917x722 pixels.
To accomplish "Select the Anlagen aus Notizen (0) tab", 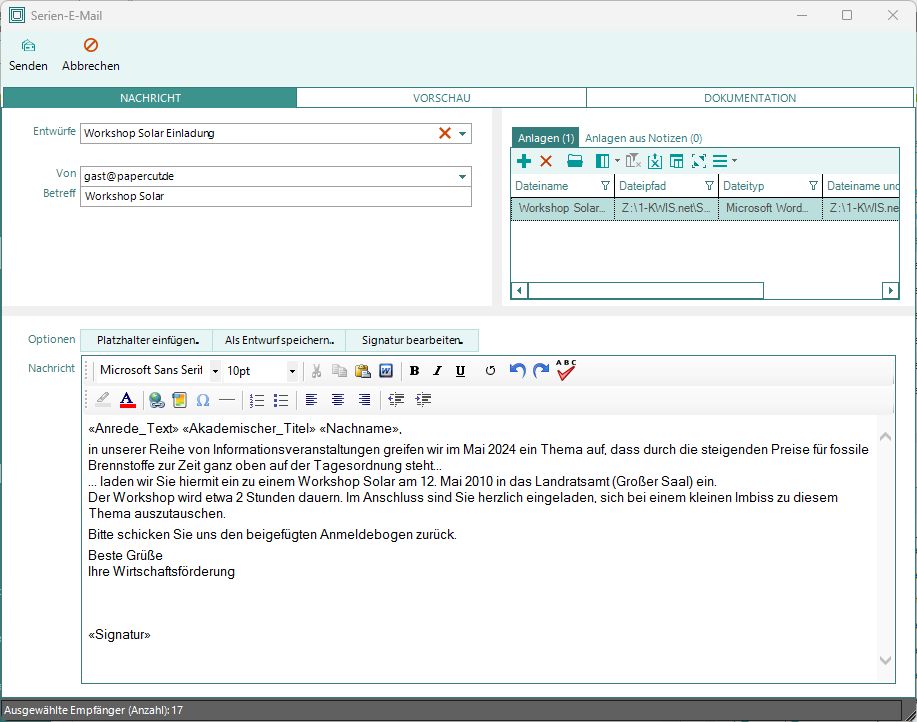I will (643, 138).
